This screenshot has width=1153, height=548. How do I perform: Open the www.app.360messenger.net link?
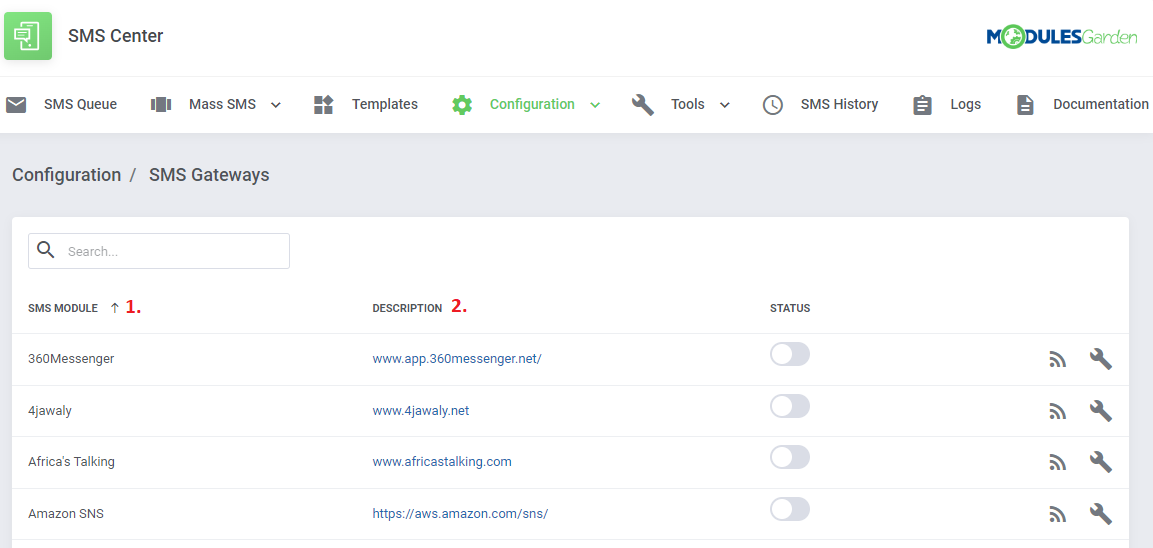(x=457, y=359)
